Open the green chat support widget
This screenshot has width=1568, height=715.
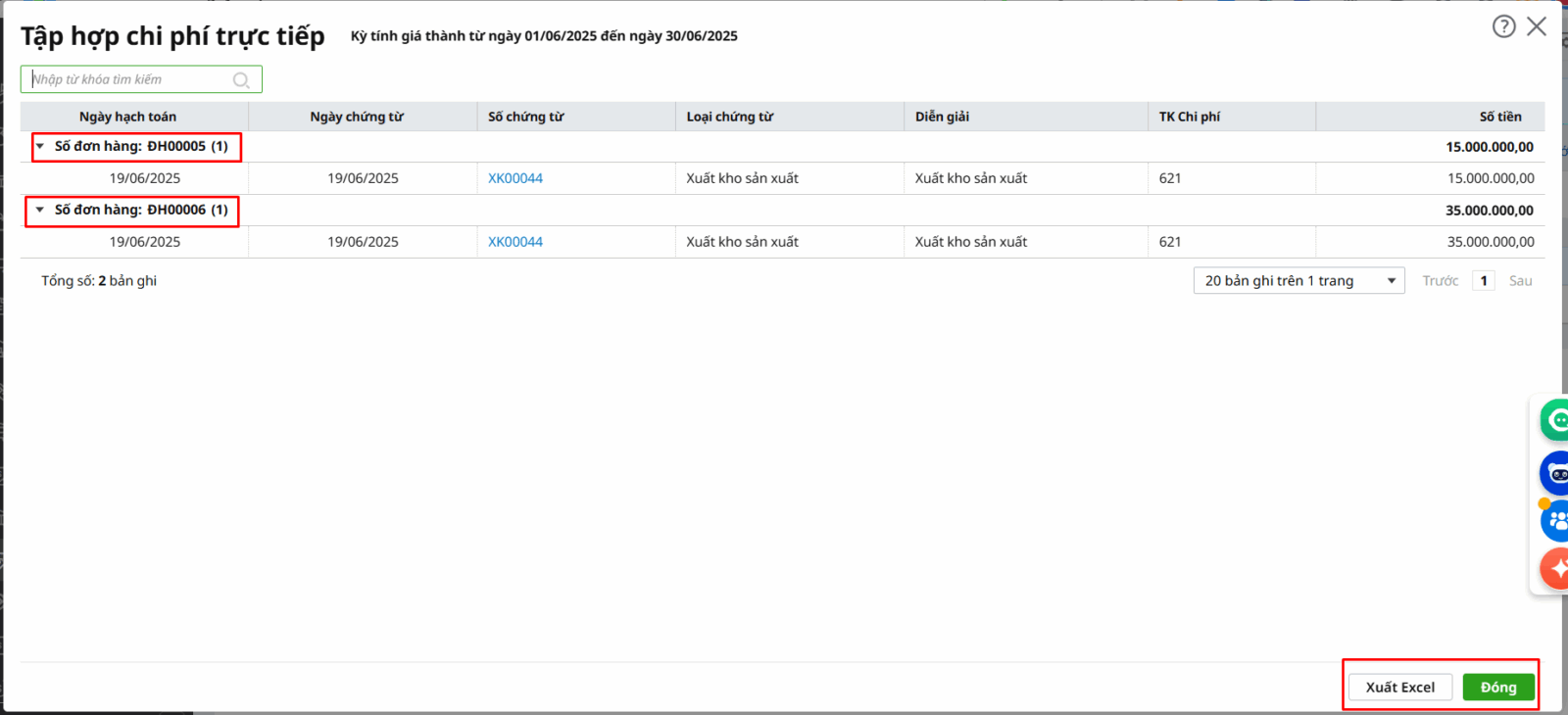tap(1554, 420)
